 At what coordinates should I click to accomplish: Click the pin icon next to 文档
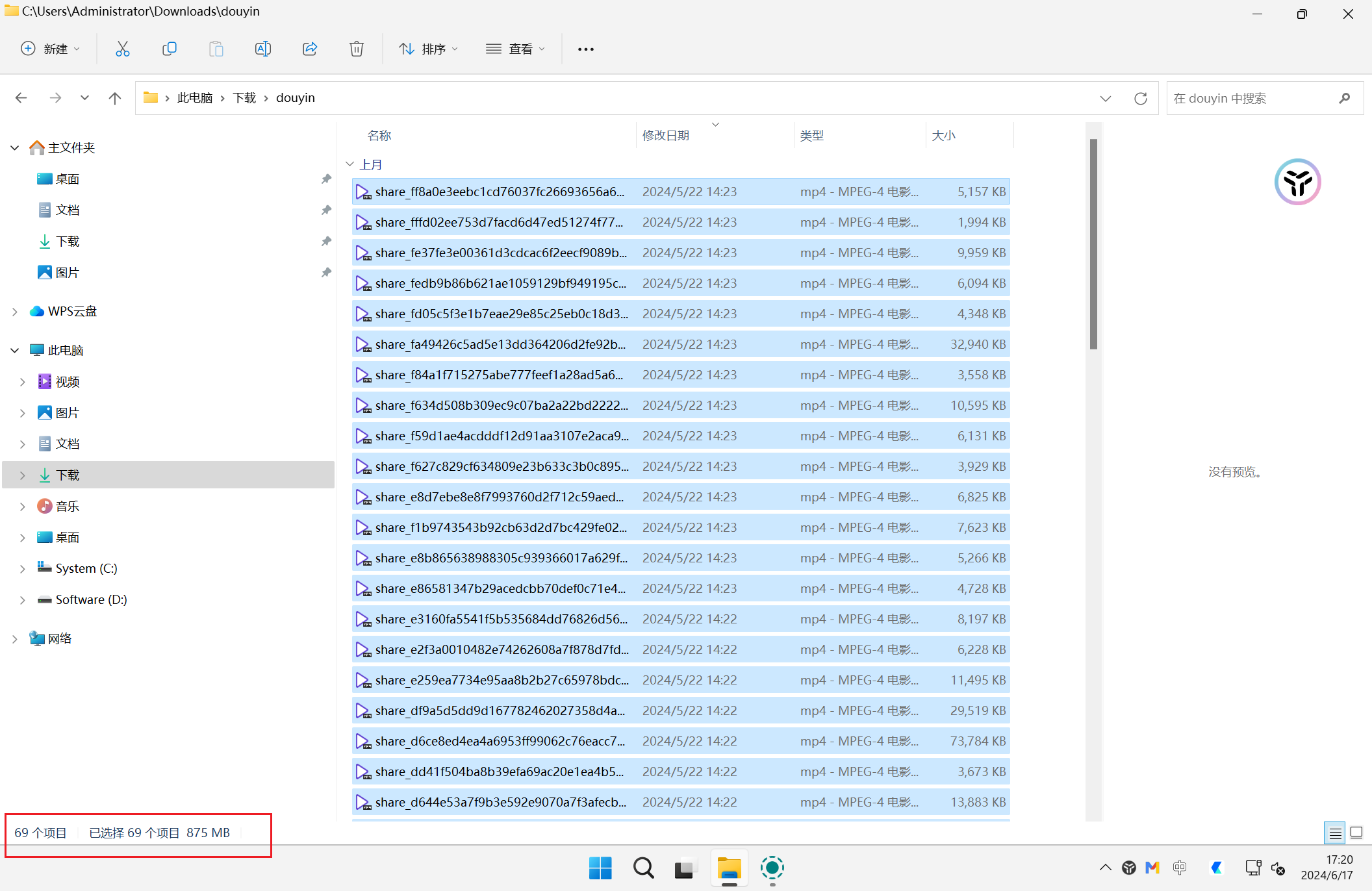coord(326,210)
